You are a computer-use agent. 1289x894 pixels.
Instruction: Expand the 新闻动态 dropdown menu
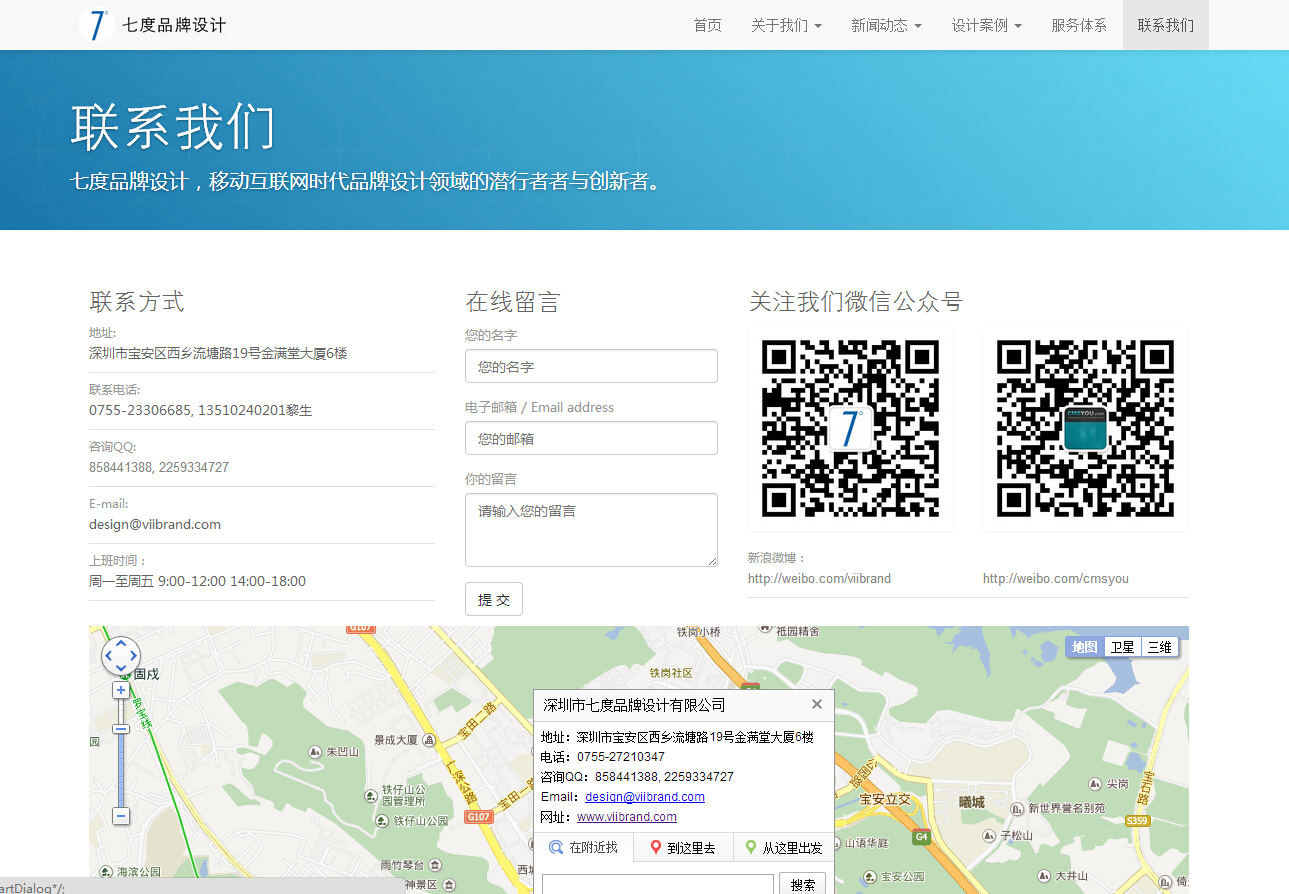click(886, 25)
